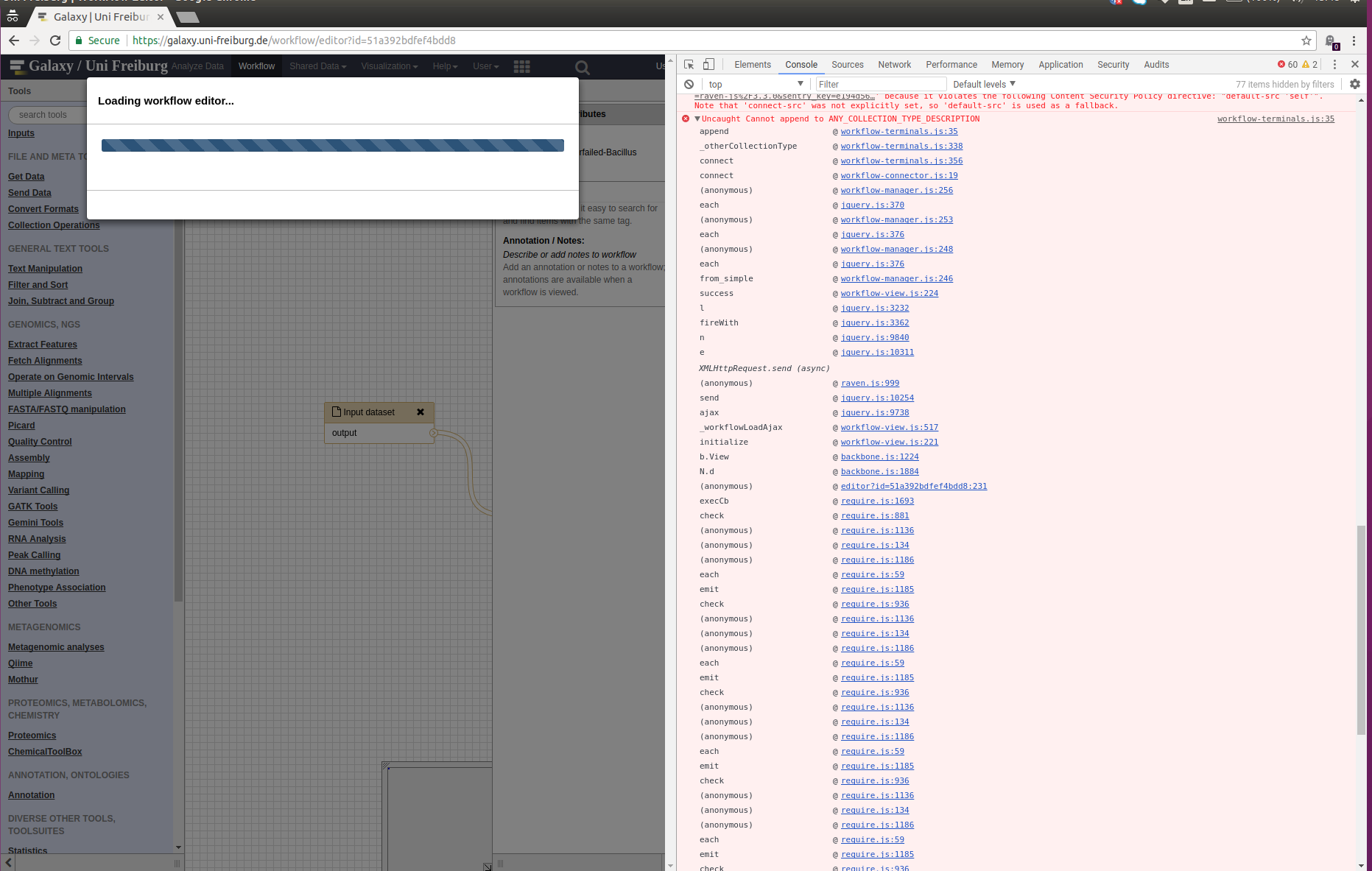Image resolution: width=1372 pixels, height=871 pixels.
Task: Click the yellow warning count icon
Action: coord(1306,65)
